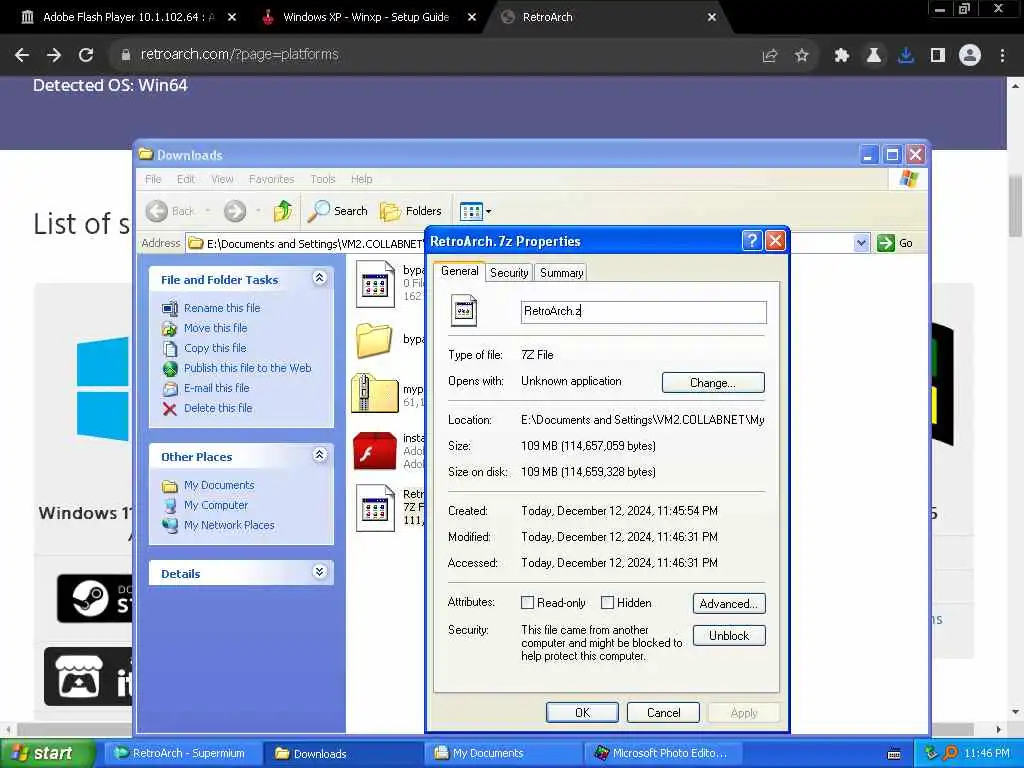The width and height of the screenshot is (1024, 768).
Task: Open the View menu in Downloads
Action: click(222, 179)
